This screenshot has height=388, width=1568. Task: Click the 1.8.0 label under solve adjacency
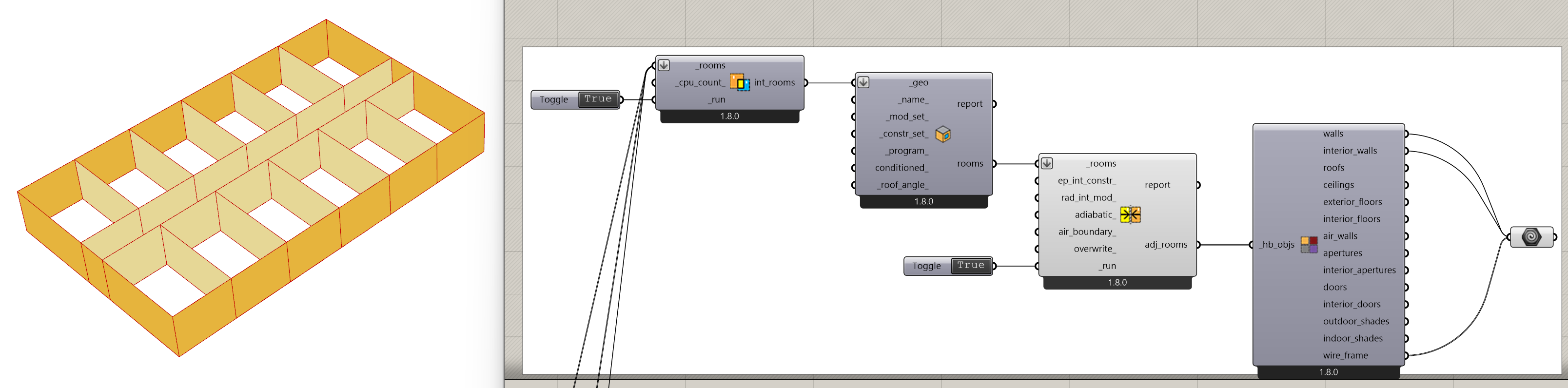(1117, 282)
